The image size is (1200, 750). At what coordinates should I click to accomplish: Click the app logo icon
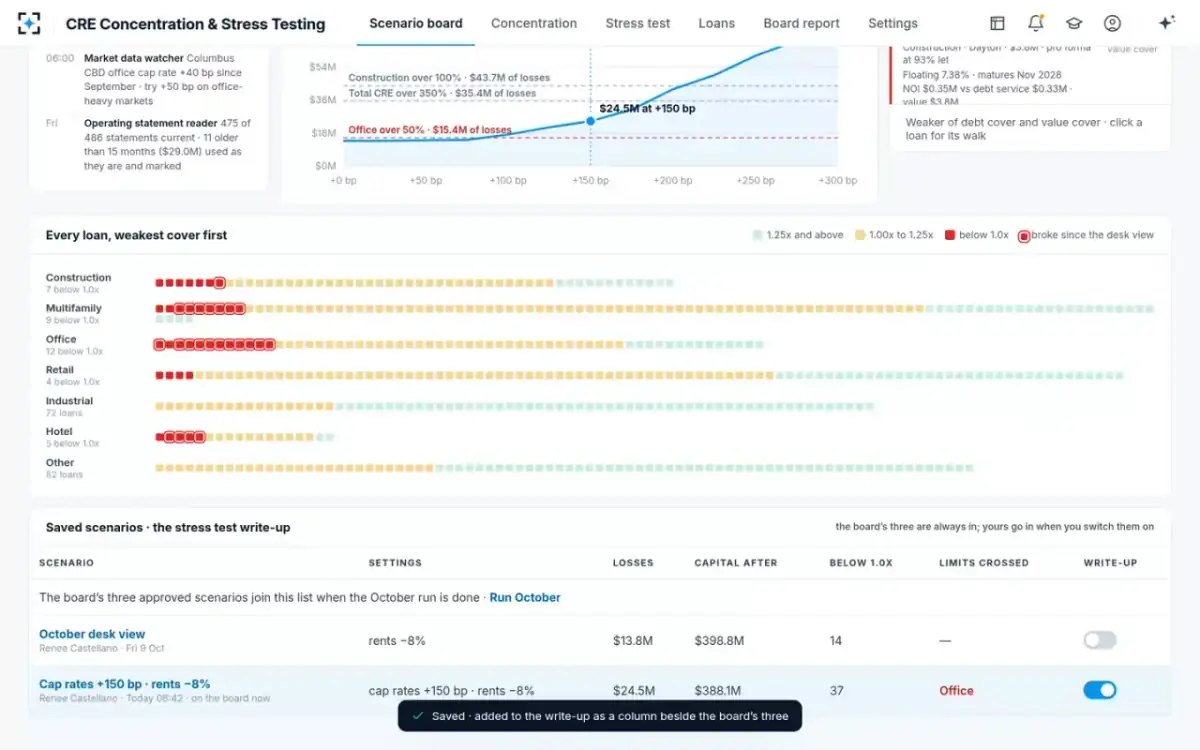click(29, 23)
